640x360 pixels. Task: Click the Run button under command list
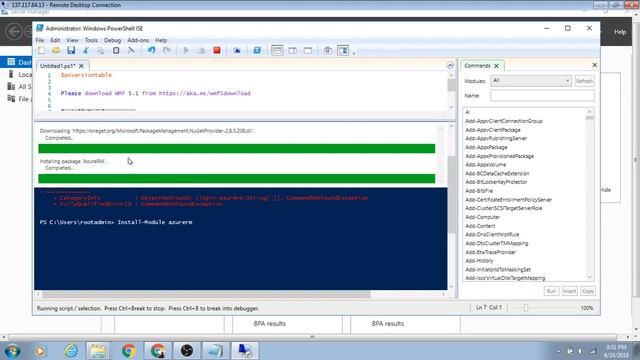pyautogui.click(x=551, y=291)
